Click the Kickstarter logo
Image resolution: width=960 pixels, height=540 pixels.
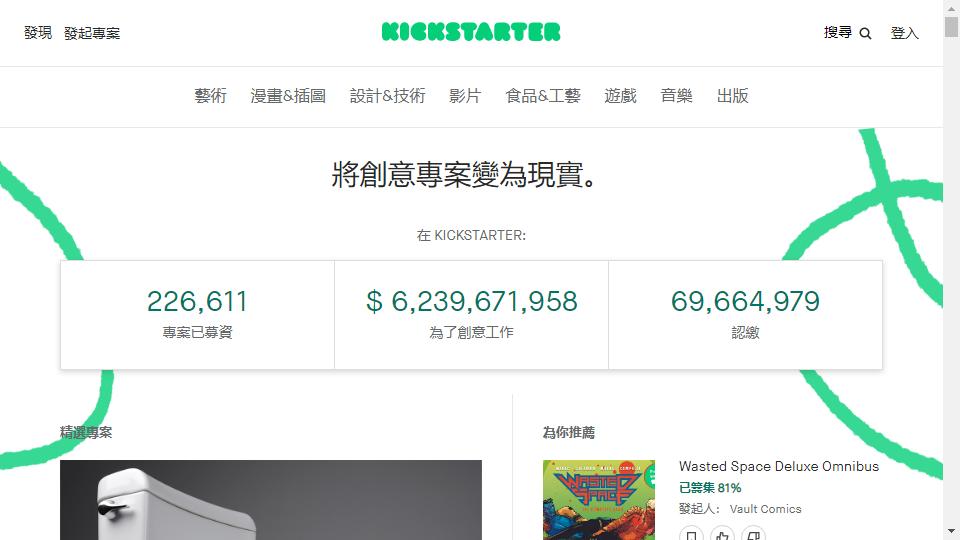point(471,32)
